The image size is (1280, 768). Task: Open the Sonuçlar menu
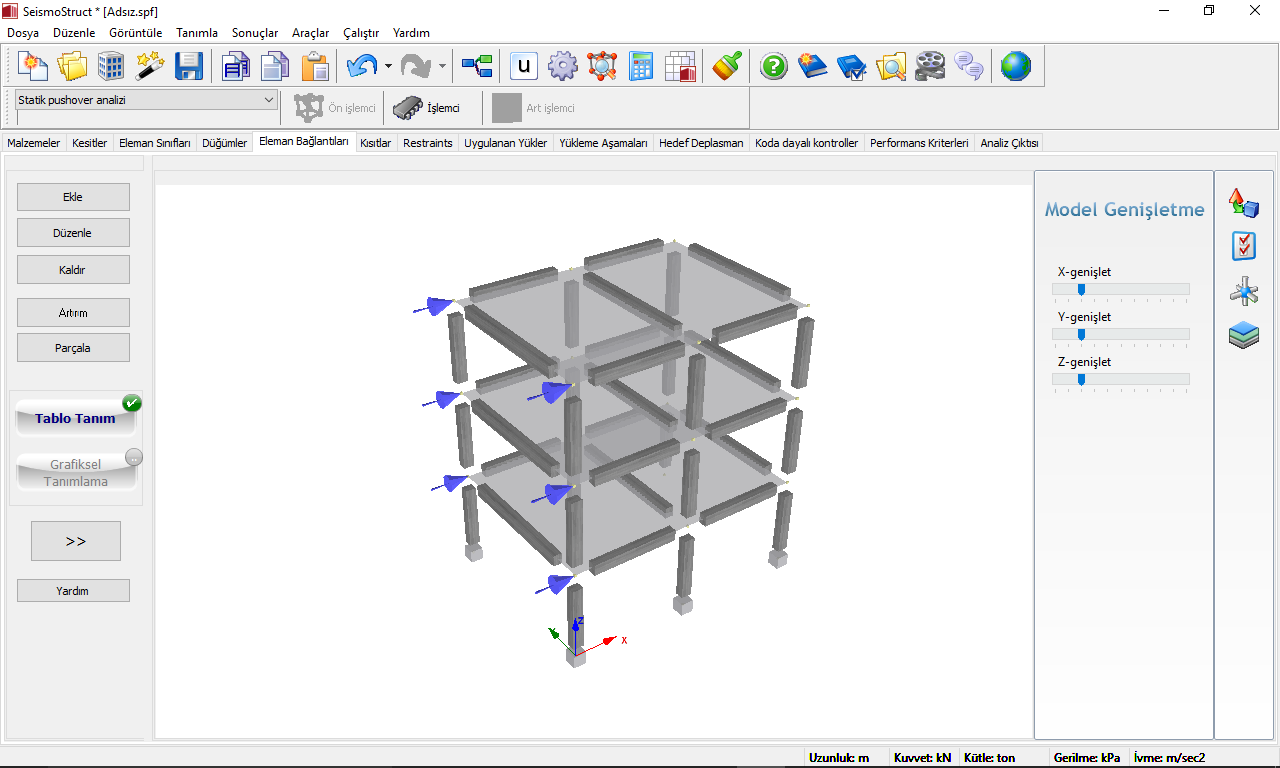[x=255, y=33]
